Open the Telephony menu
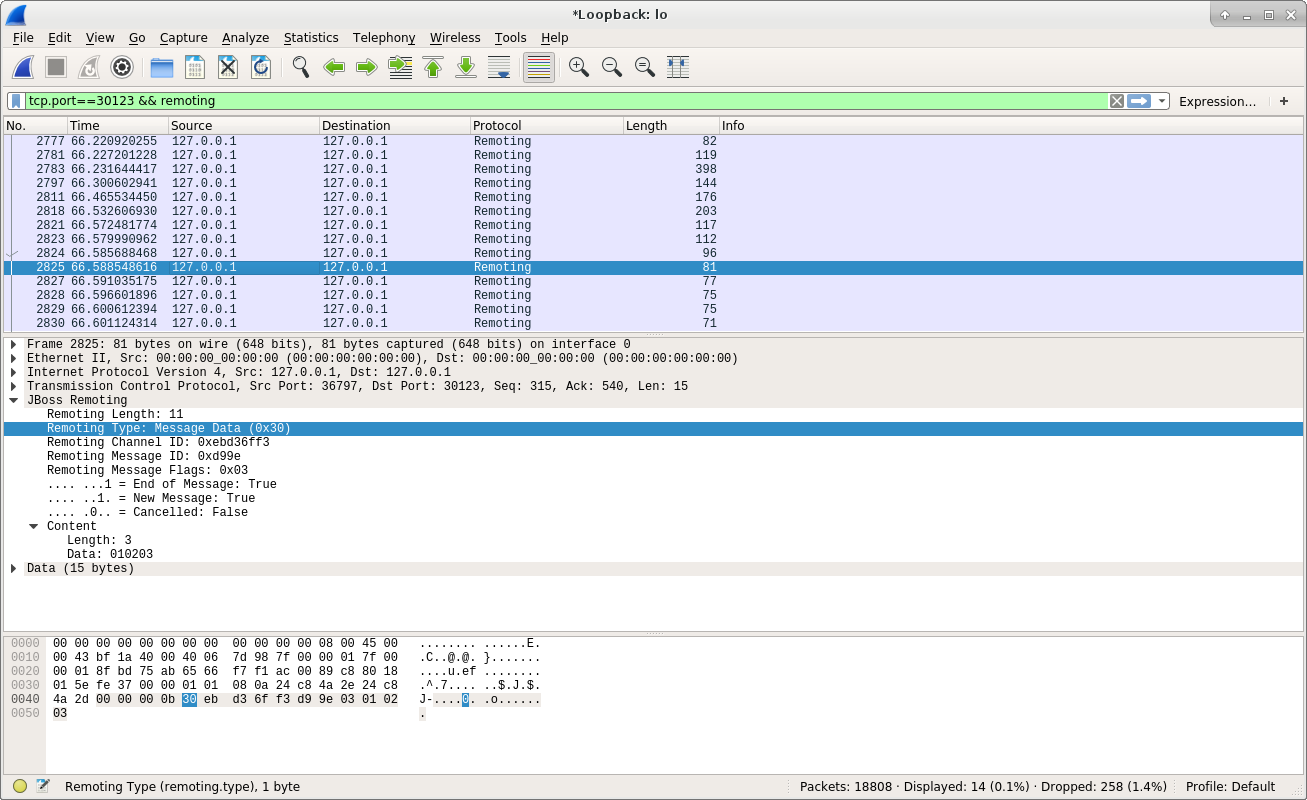The image size is (1307, 800). coord(384,37)
